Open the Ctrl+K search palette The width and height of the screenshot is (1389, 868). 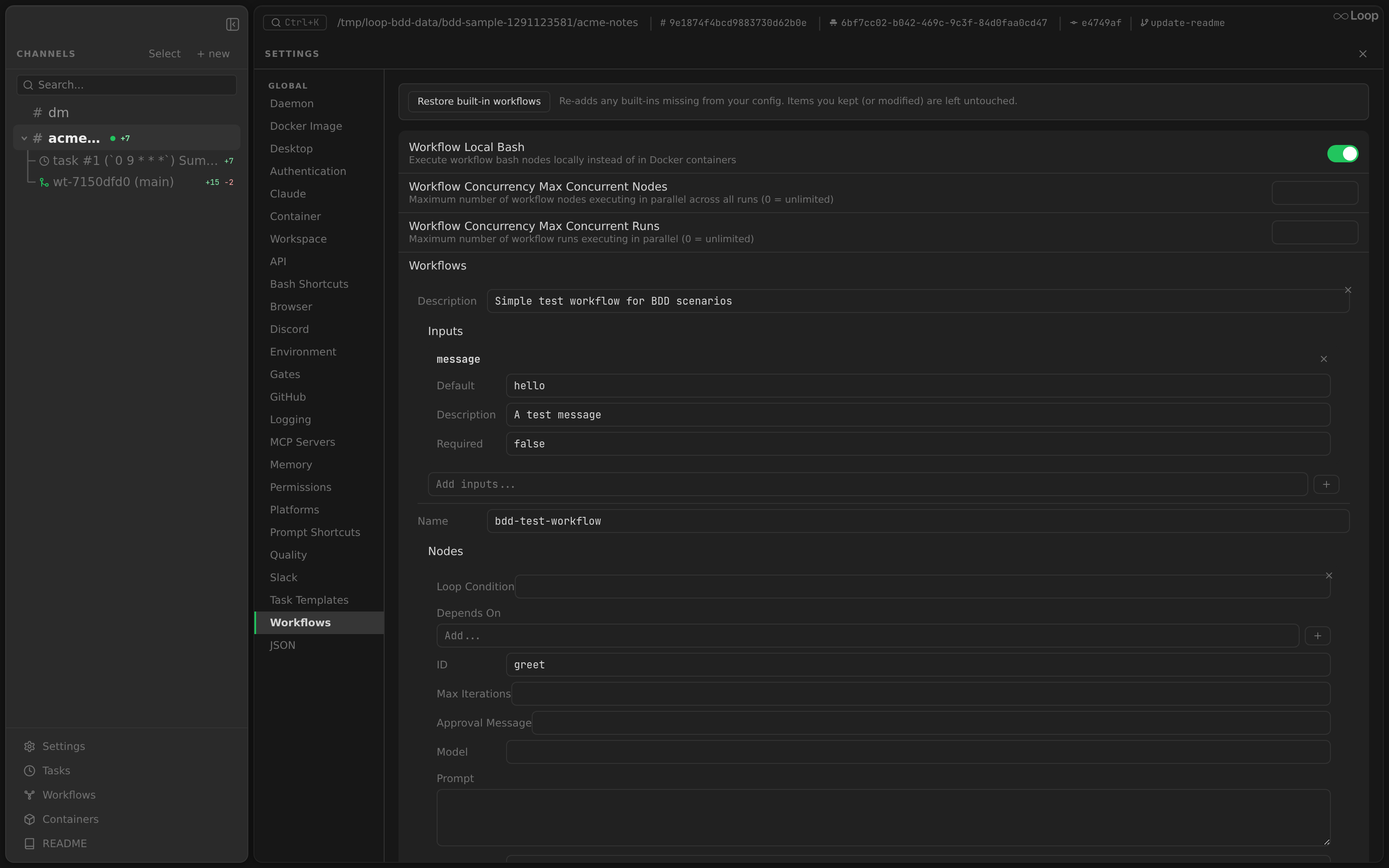coord(295,23)
